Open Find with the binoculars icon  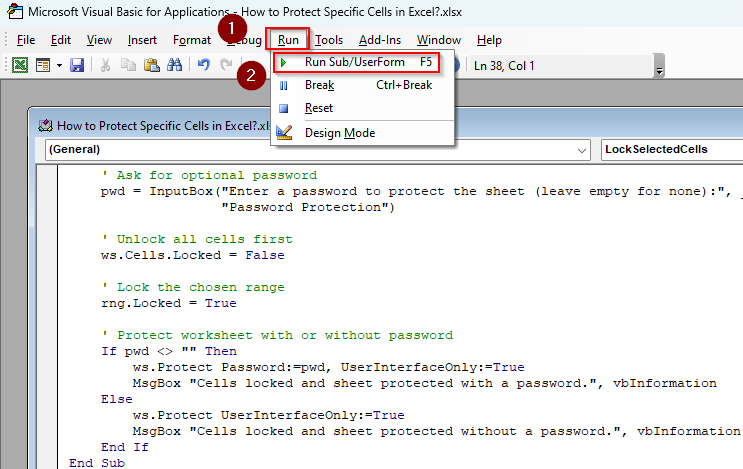174,65
